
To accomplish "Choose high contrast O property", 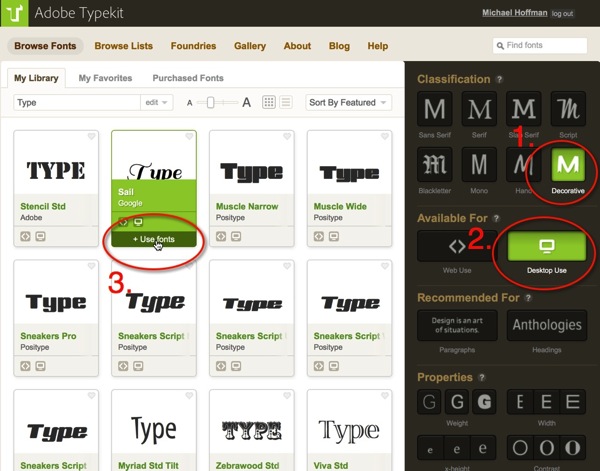I will point(573,448).
